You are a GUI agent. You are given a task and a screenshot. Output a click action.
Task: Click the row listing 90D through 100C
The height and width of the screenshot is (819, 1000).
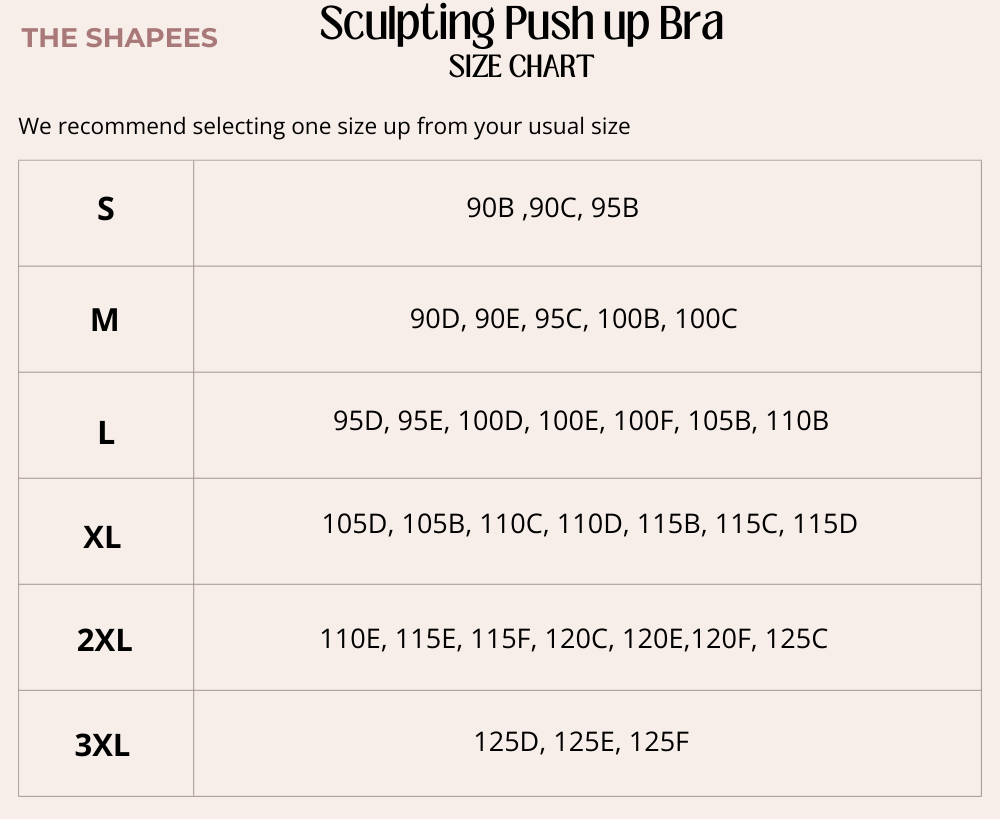587,319
